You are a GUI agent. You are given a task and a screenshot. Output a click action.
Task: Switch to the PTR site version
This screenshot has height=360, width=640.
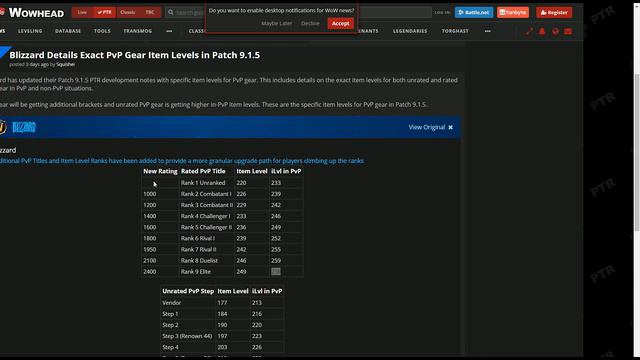tap(104, 12)
